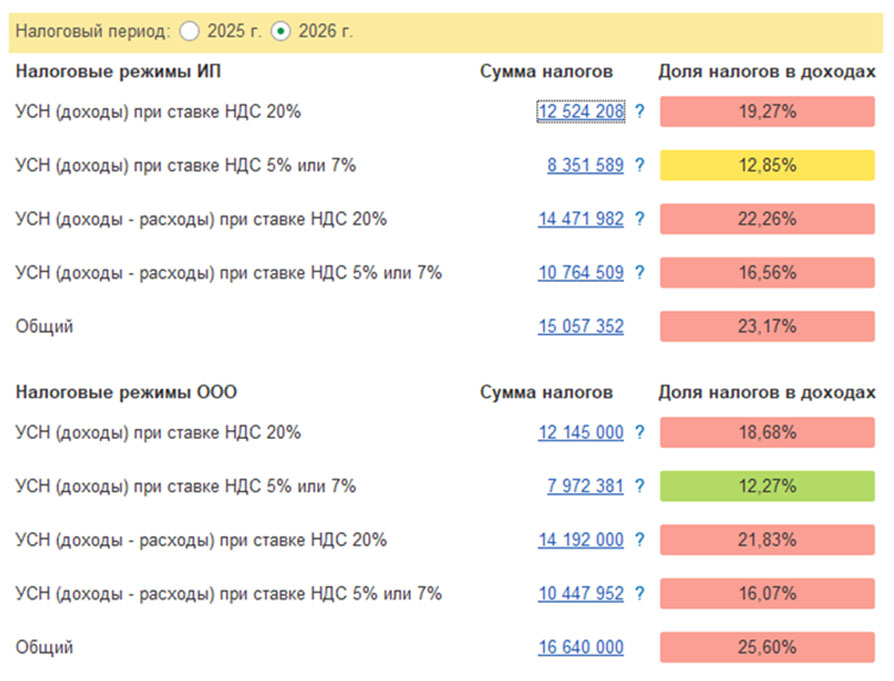This screenshot has width=894, height=681.
Task: Open the 15 057 352 general regime link
Action: tap(580, 326)
